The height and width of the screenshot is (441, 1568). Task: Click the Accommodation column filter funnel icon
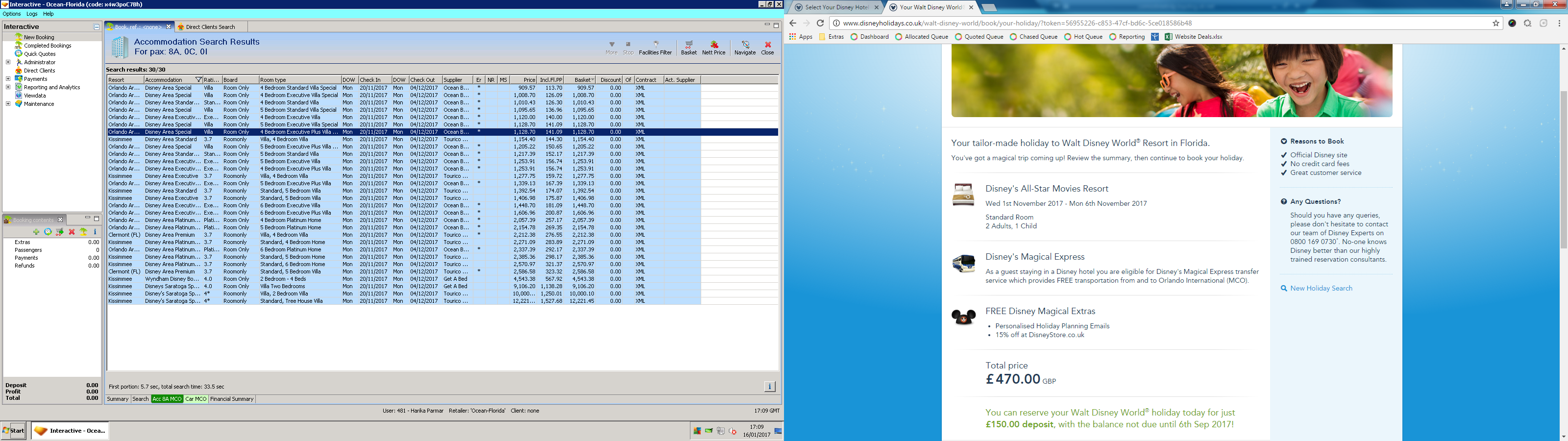click(198, 80)
